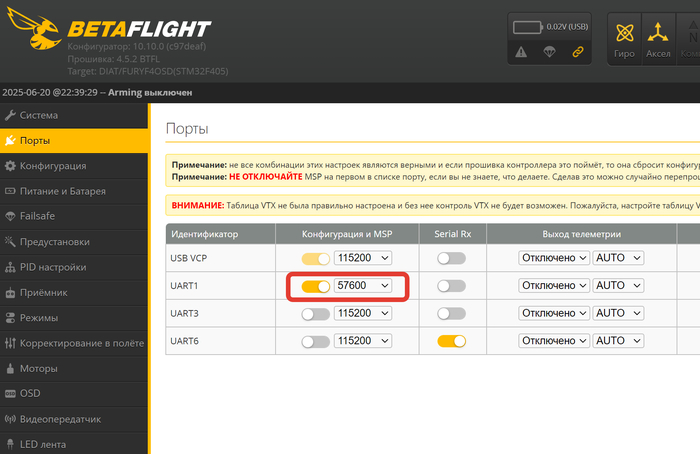The height and width of the screenshot is (454, 700).
Task: Disable MSP toggle for UART1
Action: pos(315,286)
